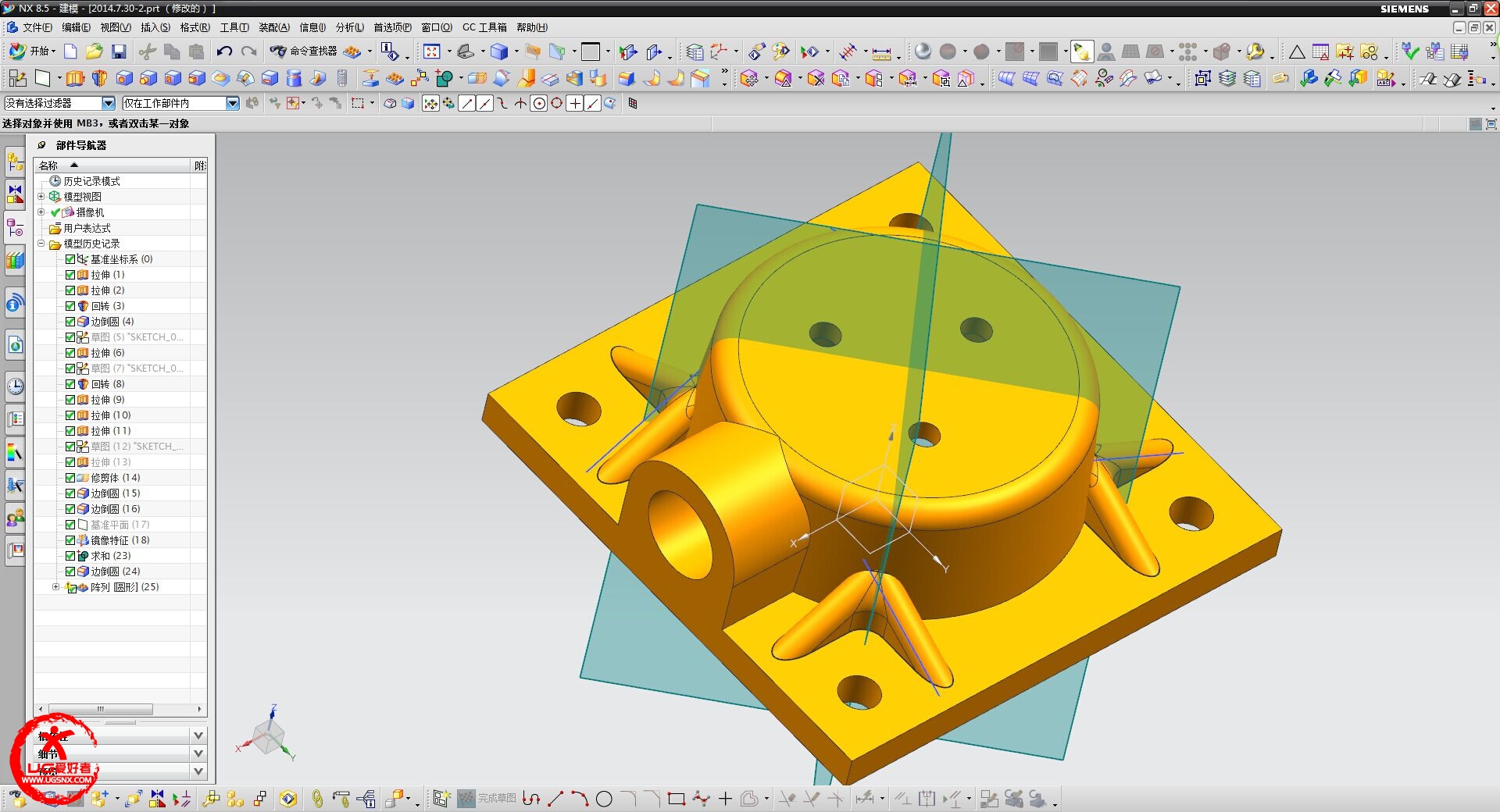Image resolution: width=1500 pixels, height=812 pixels.
Task: Click the Move Face synchronous modeling icon
Action: coord(749,78)
